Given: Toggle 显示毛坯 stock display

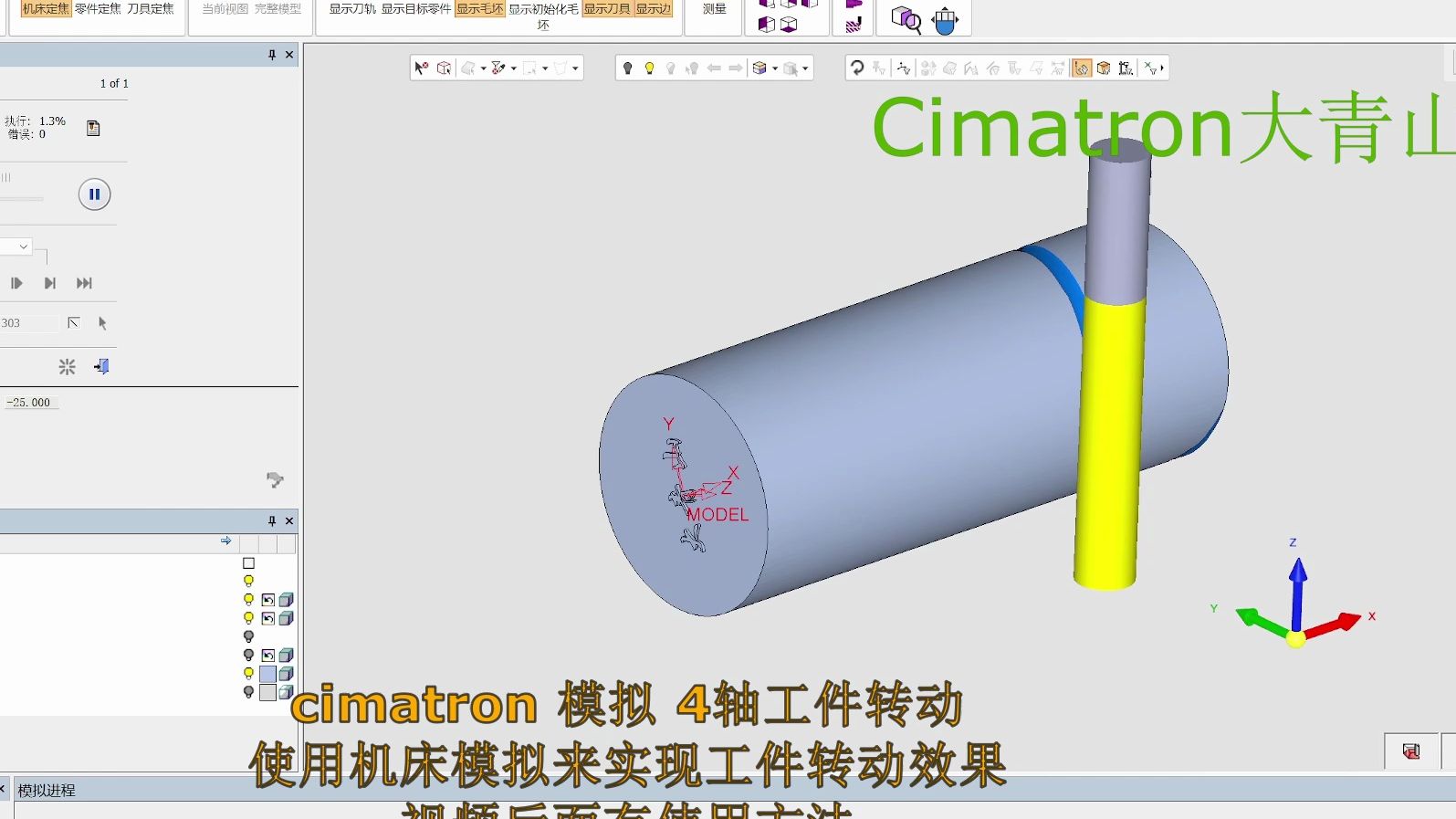Looking at the screenshot, I should click(479, 9).
